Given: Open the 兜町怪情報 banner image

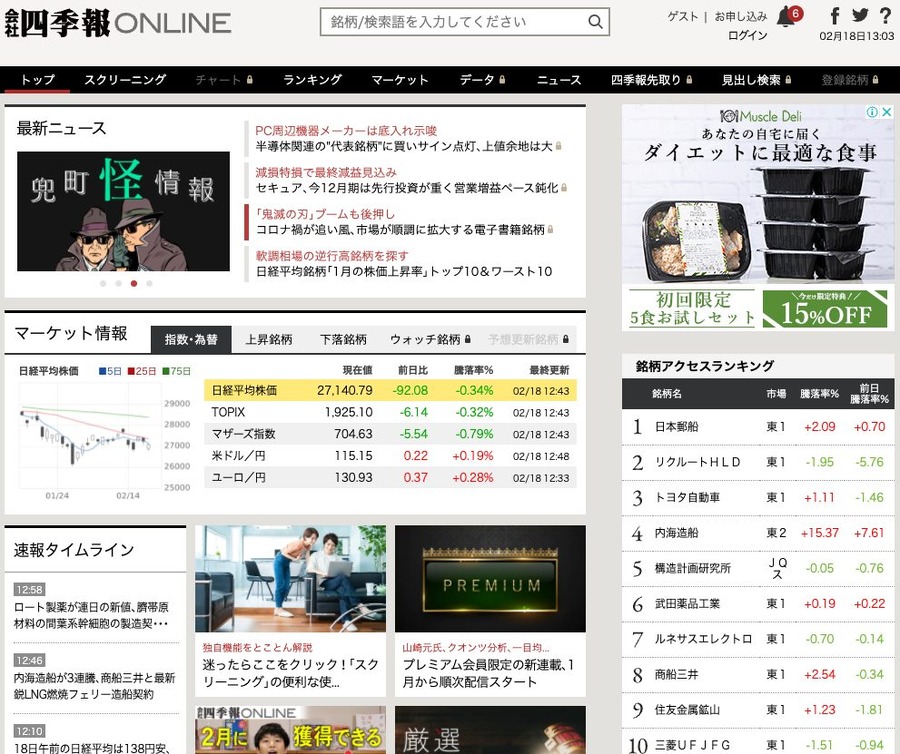Looking at the screenshot, I should (123, 211).
